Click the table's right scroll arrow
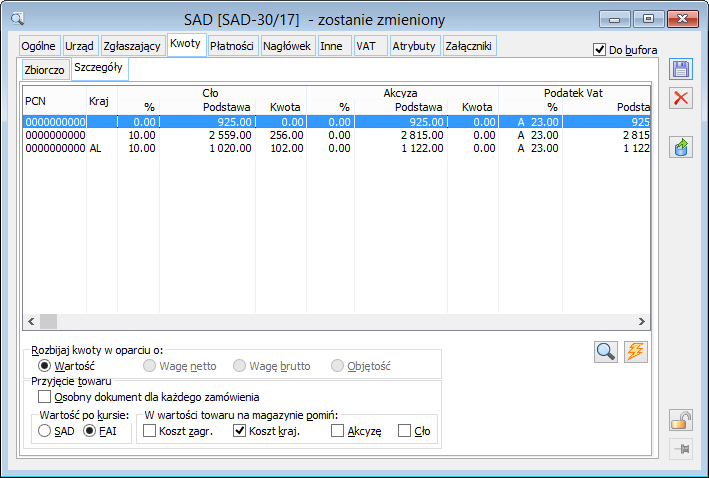709x478 pixels. pos(642,321)
